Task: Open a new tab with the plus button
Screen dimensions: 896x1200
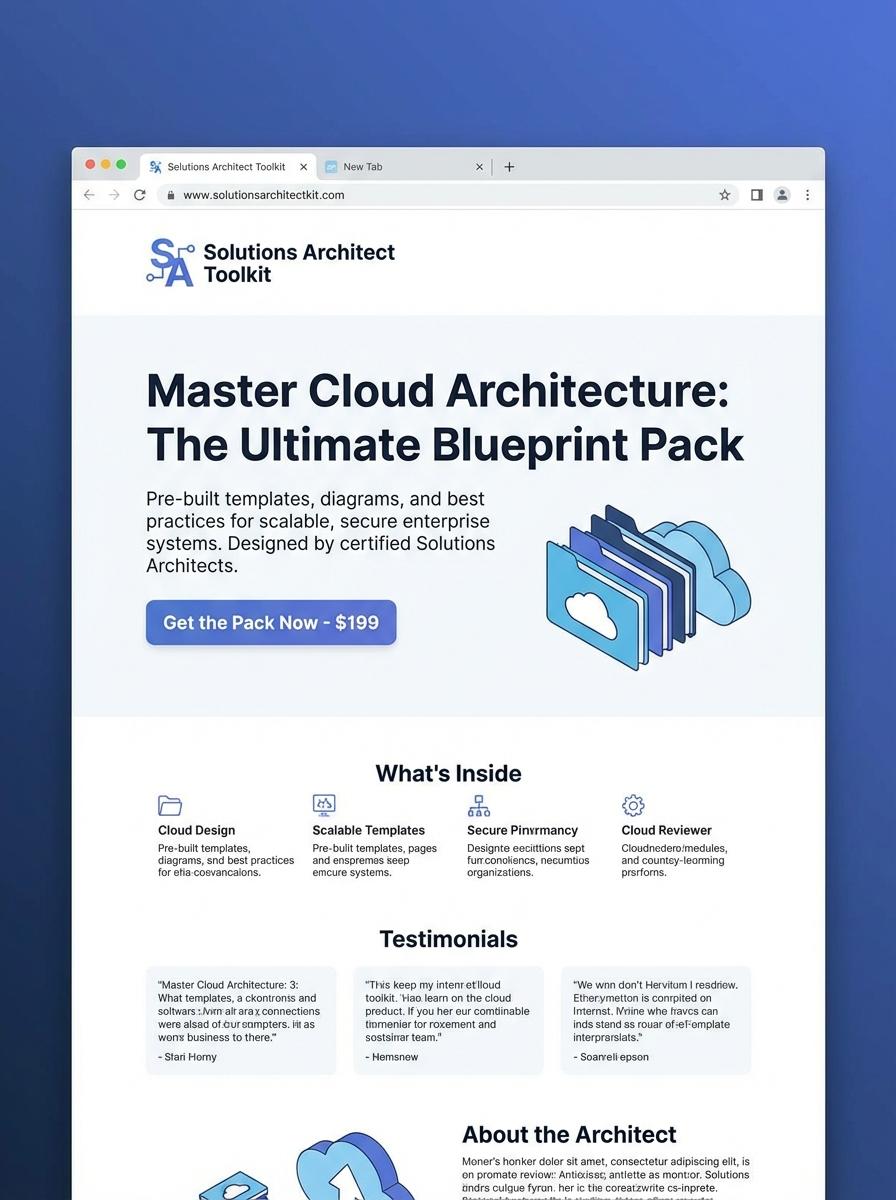Action: tap(509, 166)
